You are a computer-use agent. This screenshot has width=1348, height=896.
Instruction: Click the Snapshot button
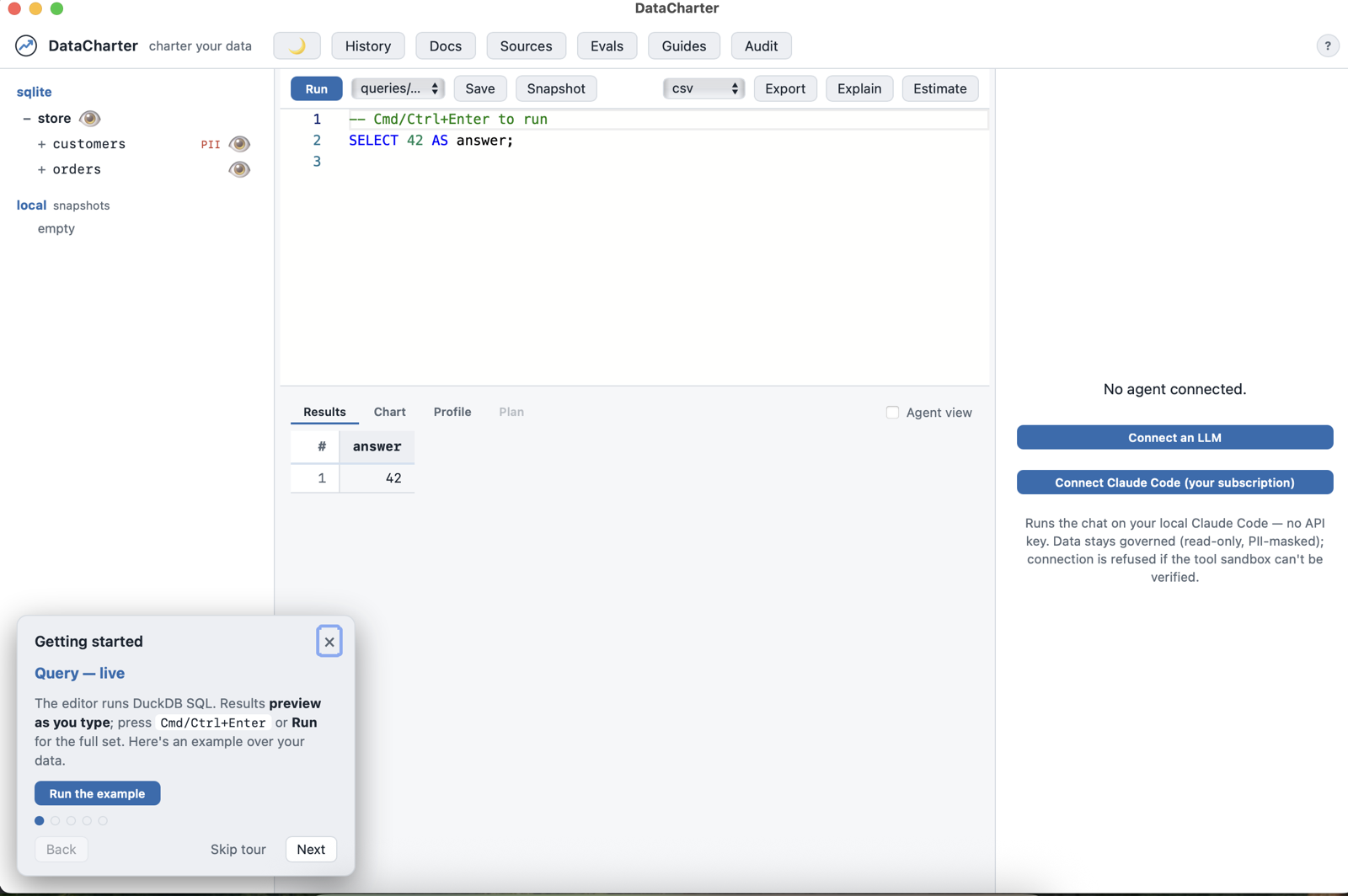pos(556,88)
